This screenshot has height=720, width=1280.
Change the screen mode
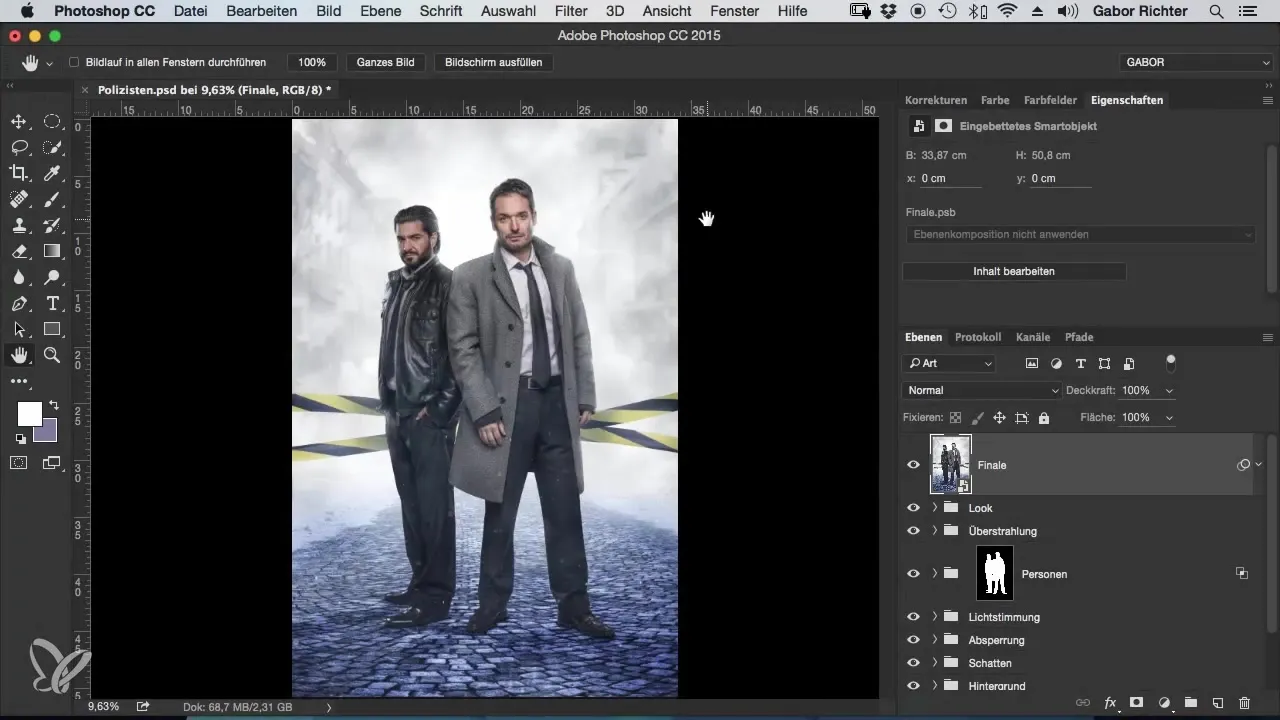pos(52,462)
